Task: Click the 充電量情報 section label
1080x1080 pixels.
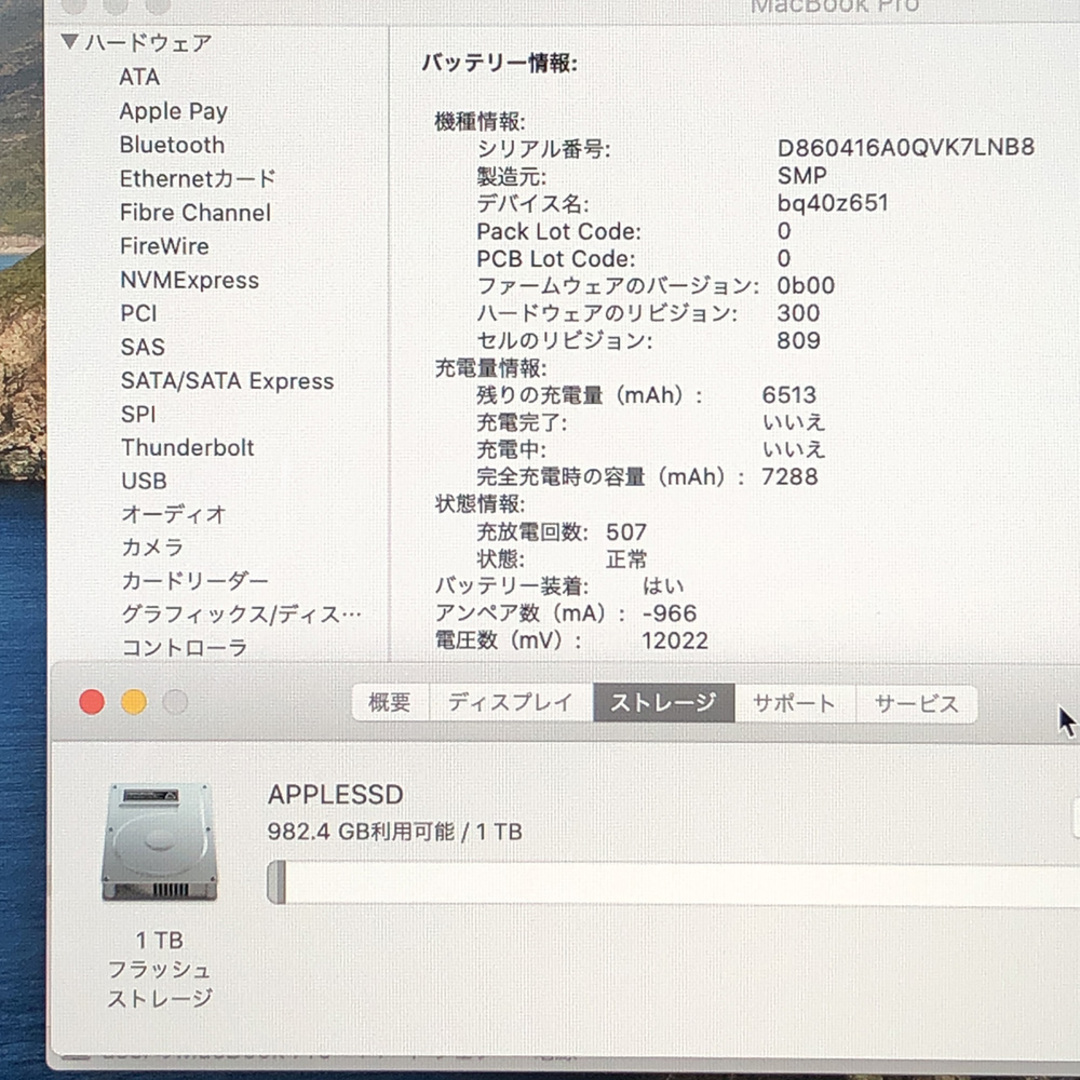Action: [490, 368]
